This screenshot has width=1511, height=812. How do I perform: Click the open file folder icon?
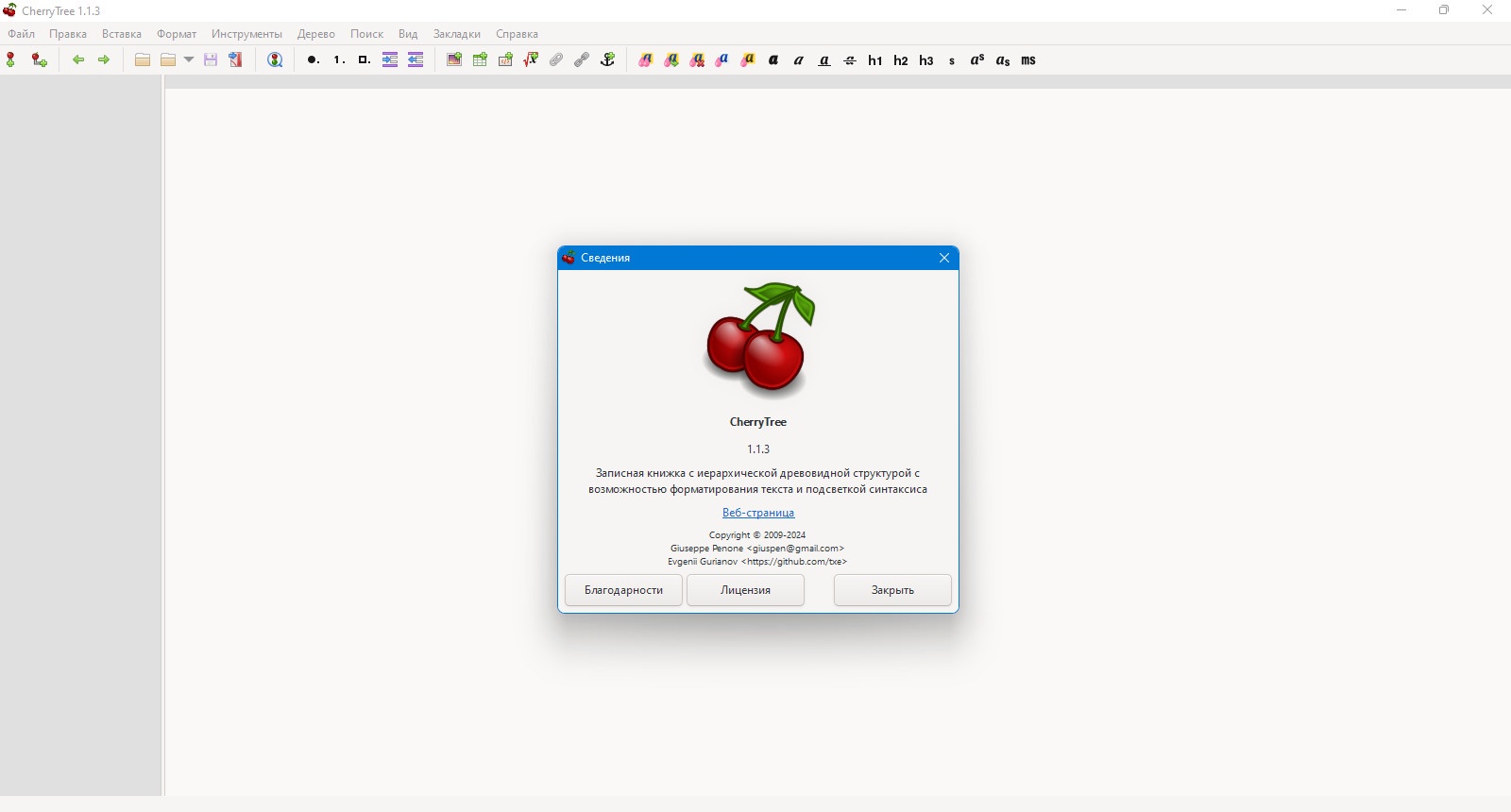(x=143, y=59)
